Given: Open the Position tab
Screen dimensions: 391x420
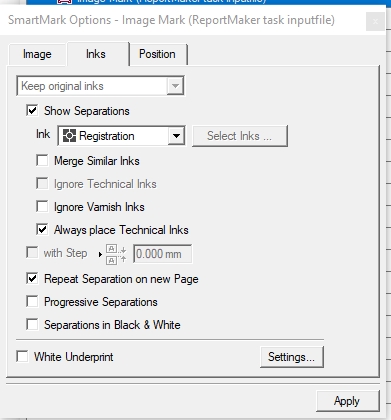Looking at the screenshot, I should point(157,54).
